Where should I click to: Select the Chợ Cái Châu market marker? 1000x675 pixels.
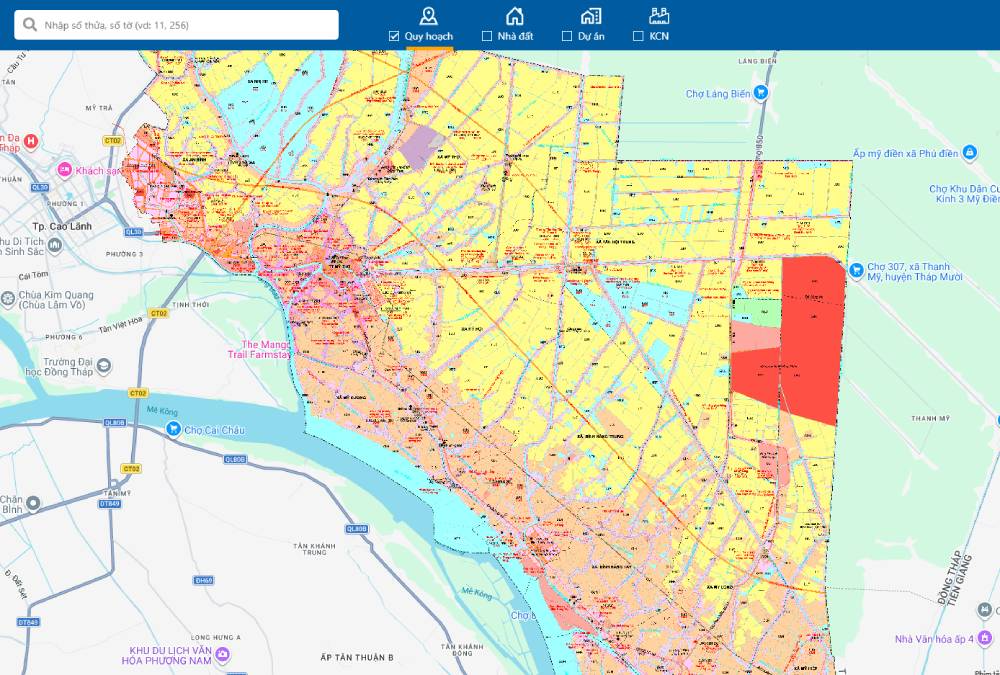[x=174, y=430]
